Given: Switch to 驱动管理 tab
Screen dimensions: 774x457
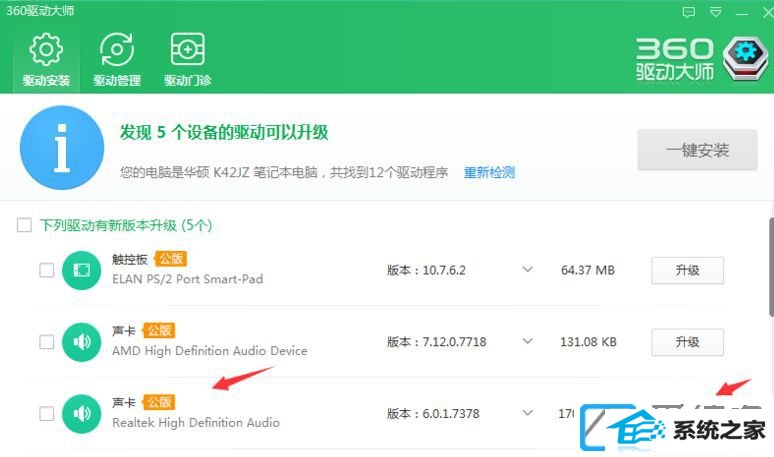Looking at the screenshot, I should point(117,60).
